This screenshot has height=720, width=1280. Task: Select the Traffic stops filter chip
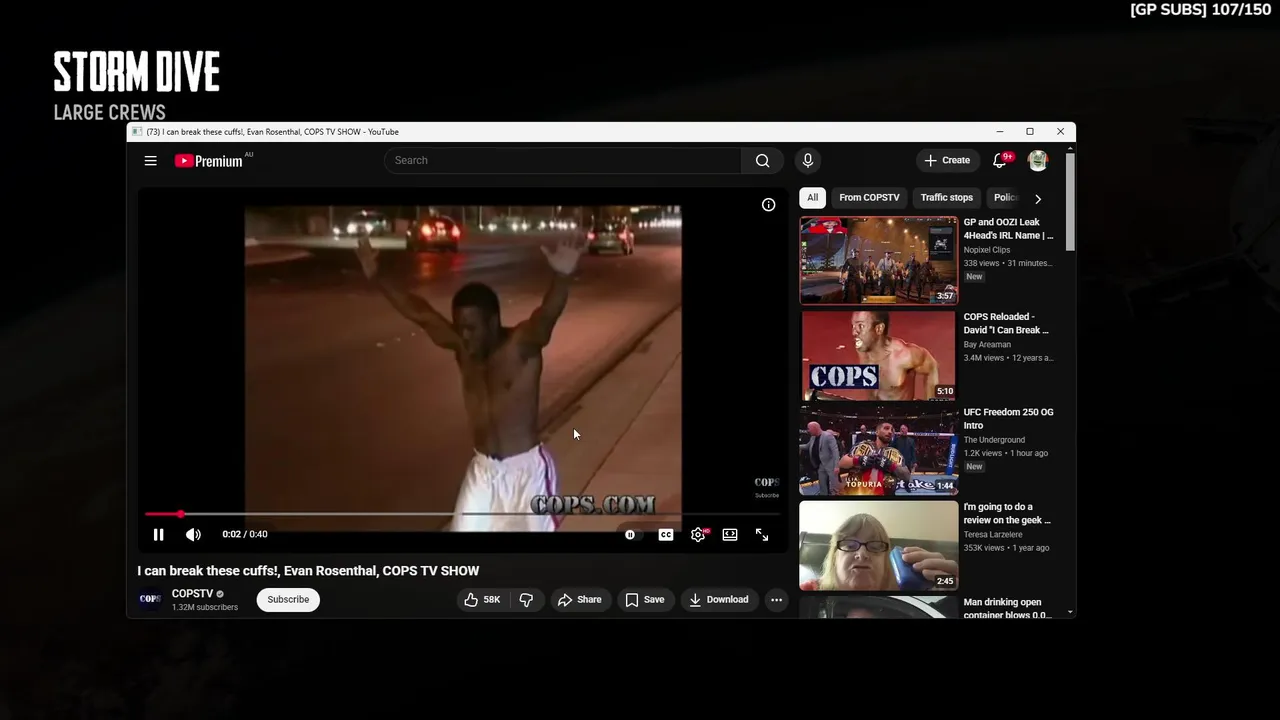(x=947, y=198)
